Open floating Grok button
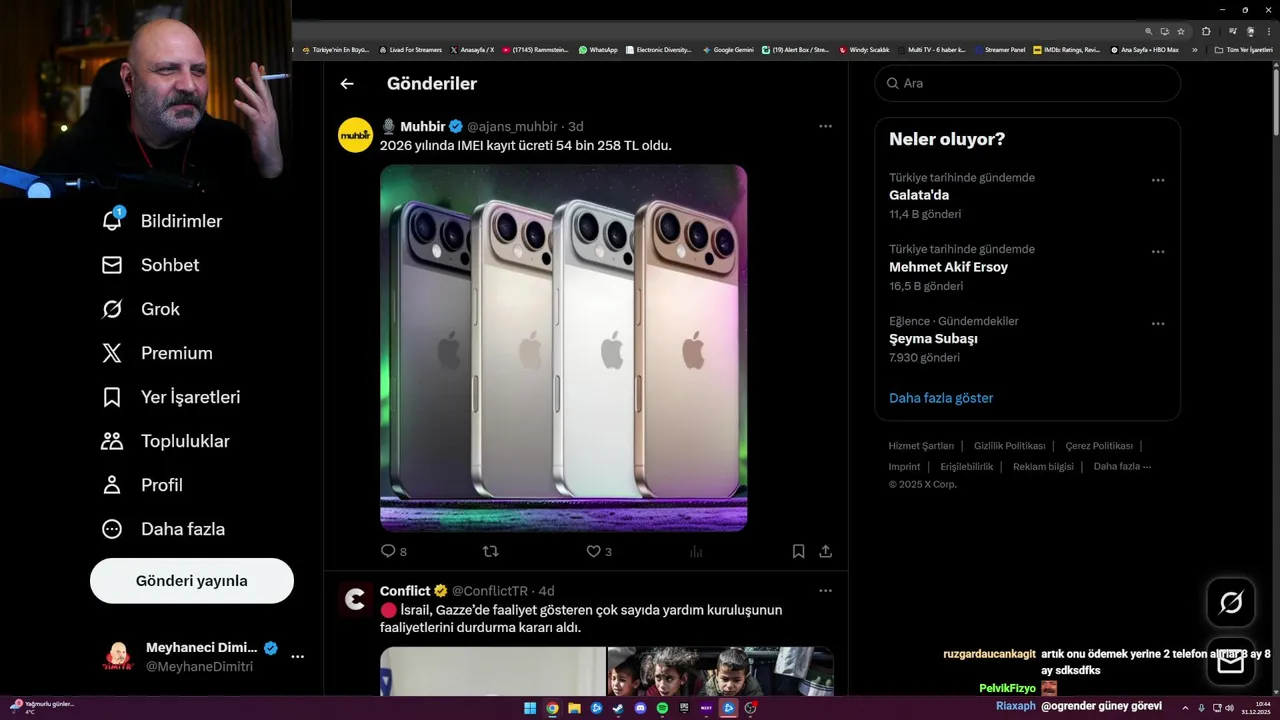The height and width of the screenshot is (720, 1280). tap(1231, 603)
